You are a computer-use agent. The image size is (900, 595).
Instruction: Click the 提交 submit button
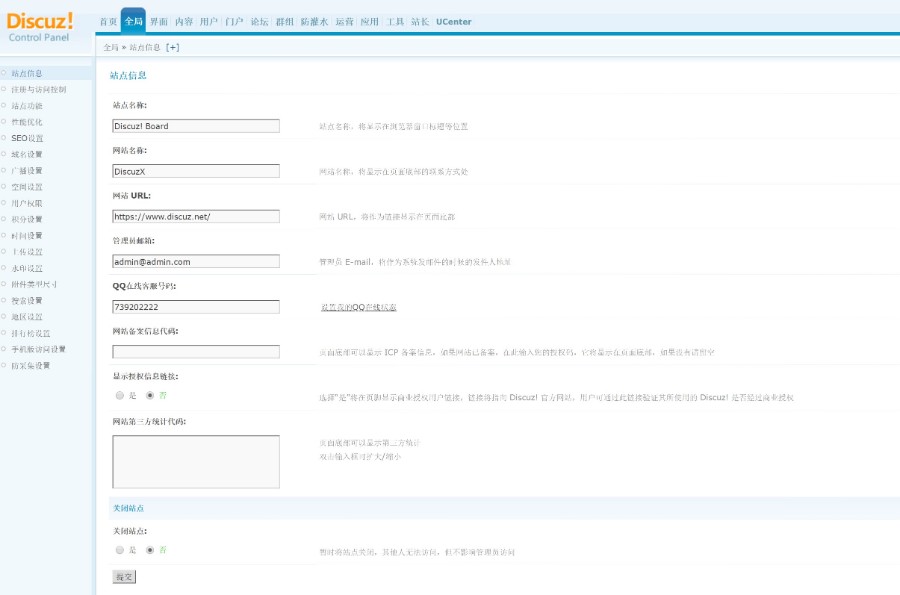(124, 577)
